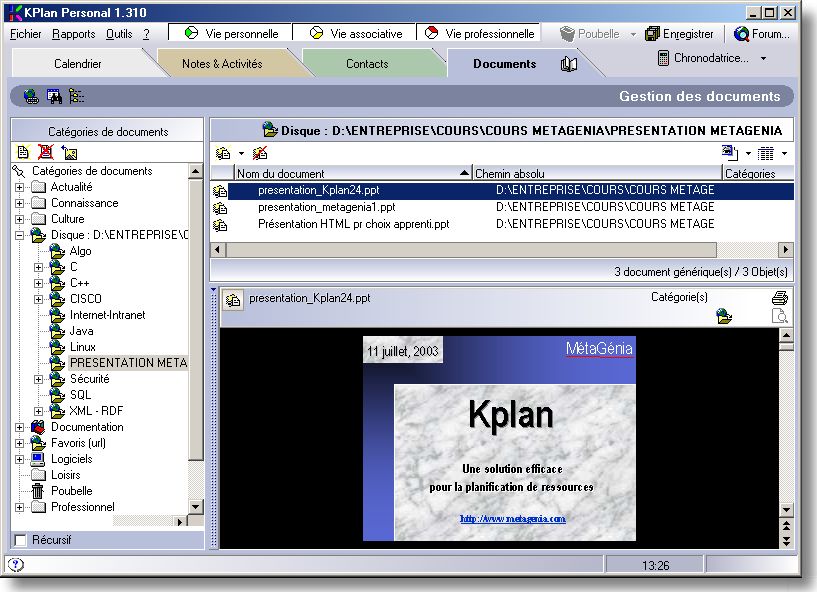Click the help icon in the status bar
The width and height of the screenshot is (817, 592).
16,564
